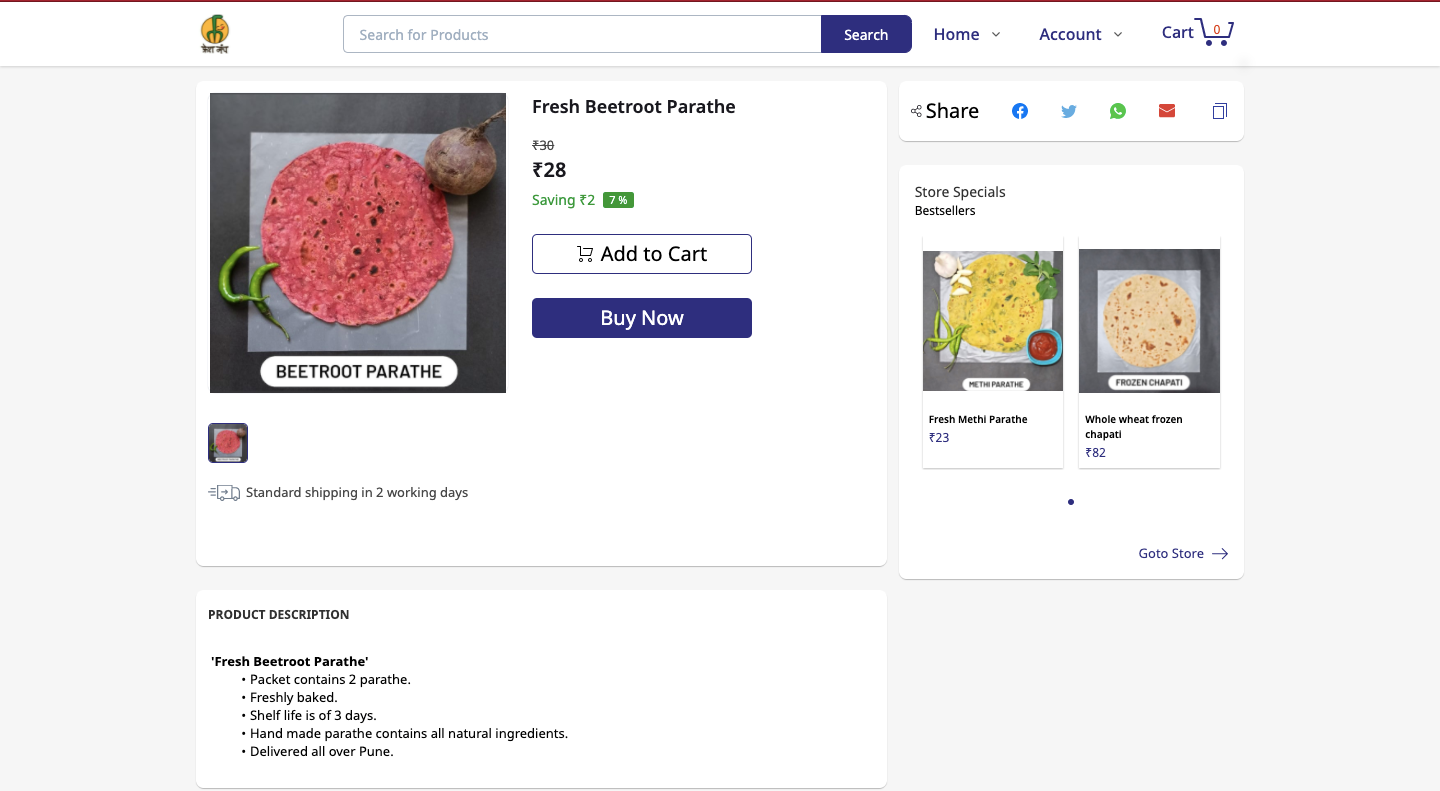This screenshot has width=1440, height=791.
Task: Open the shopping cart icon
Action: [1214, 32]
